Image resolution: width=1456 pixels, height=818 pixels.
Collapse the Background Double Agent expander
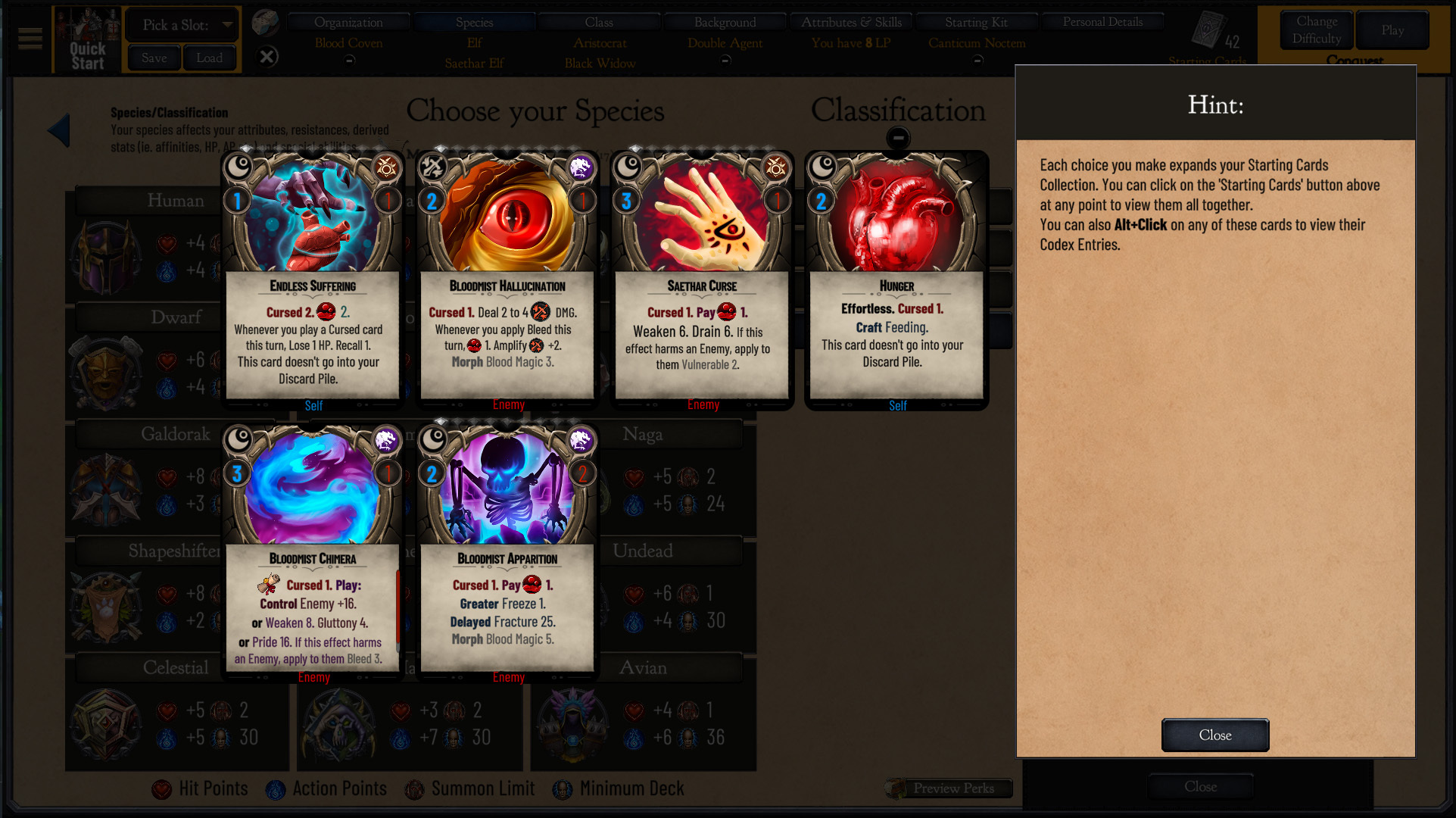pos(725,61)
